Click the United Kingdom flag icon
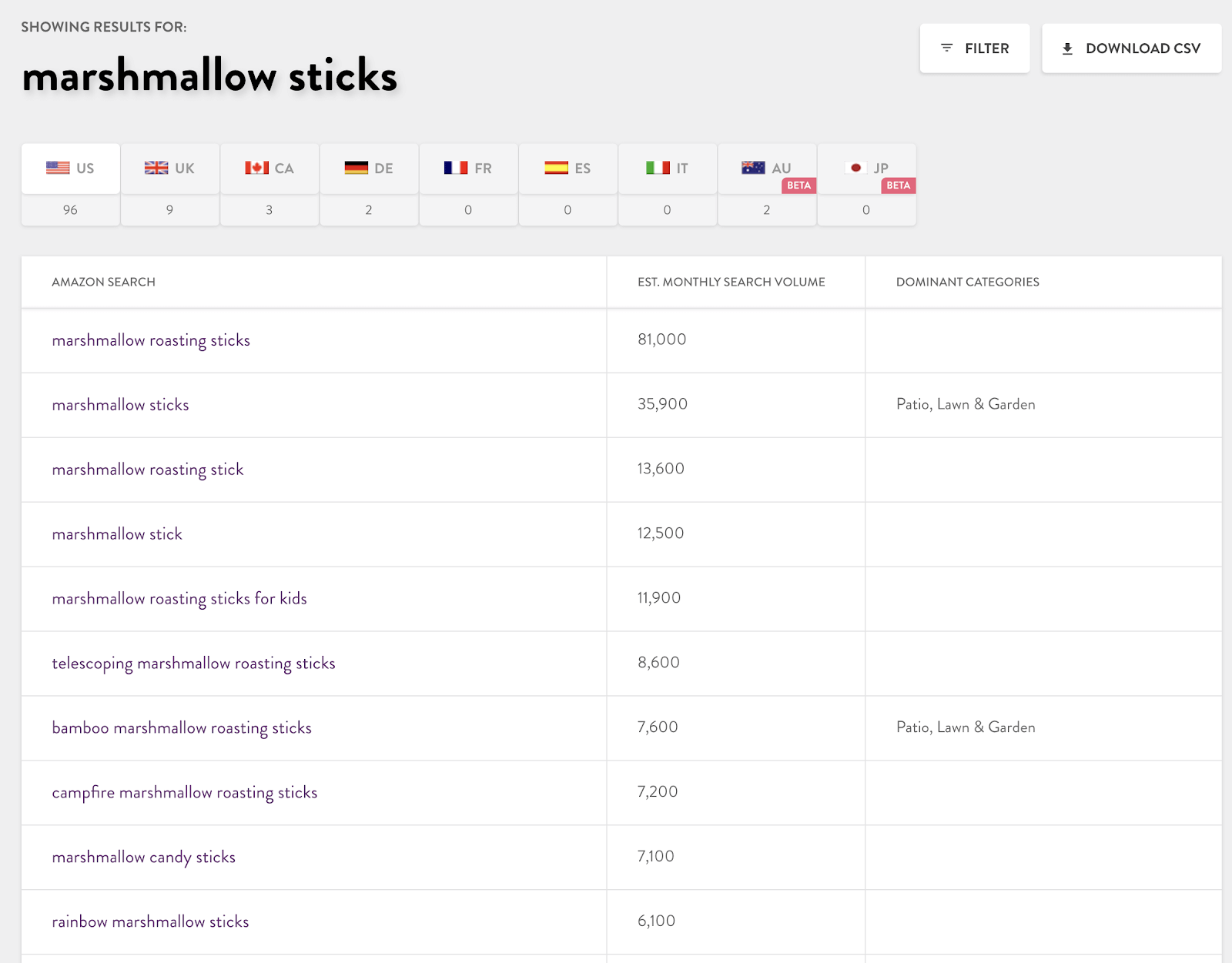 tap(156, 168)
